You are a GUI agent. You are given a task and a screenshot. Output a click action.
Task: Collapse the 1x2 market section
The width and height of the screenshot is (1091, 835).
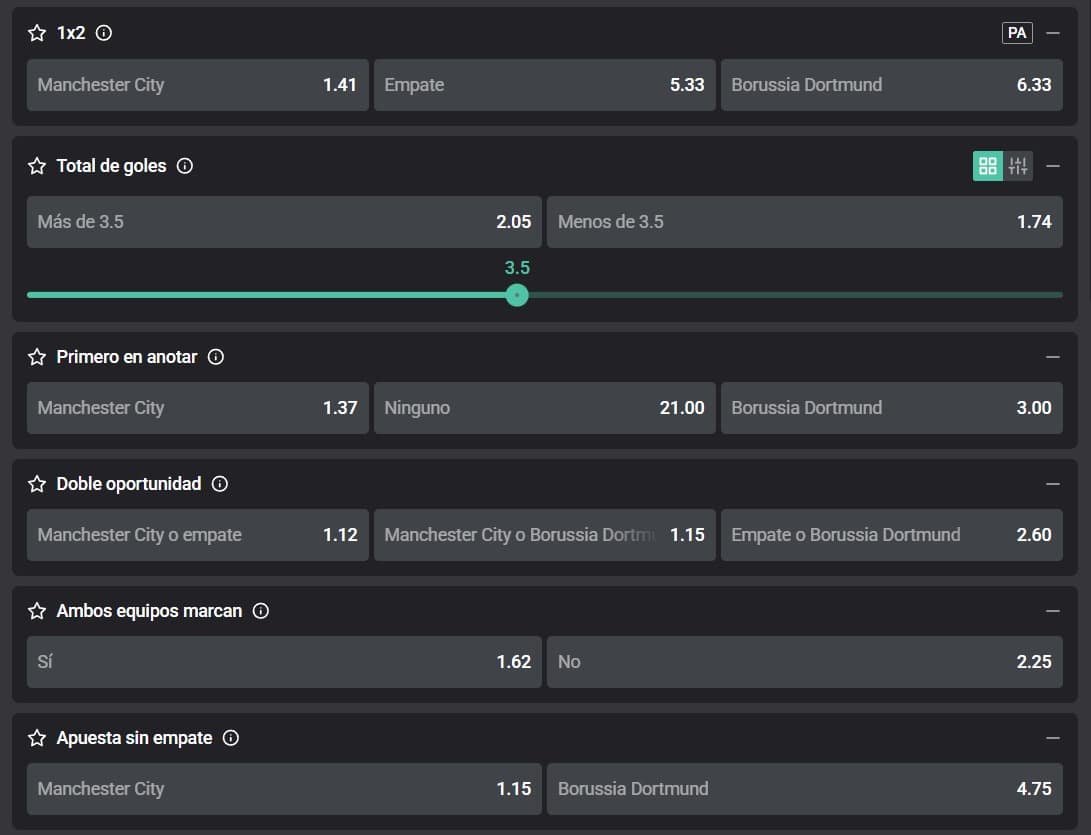pyautogui.click(x=1052, y=33)
